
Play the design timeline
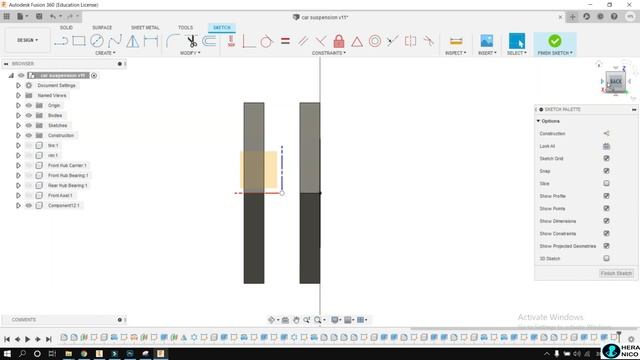tap(27, 339)
